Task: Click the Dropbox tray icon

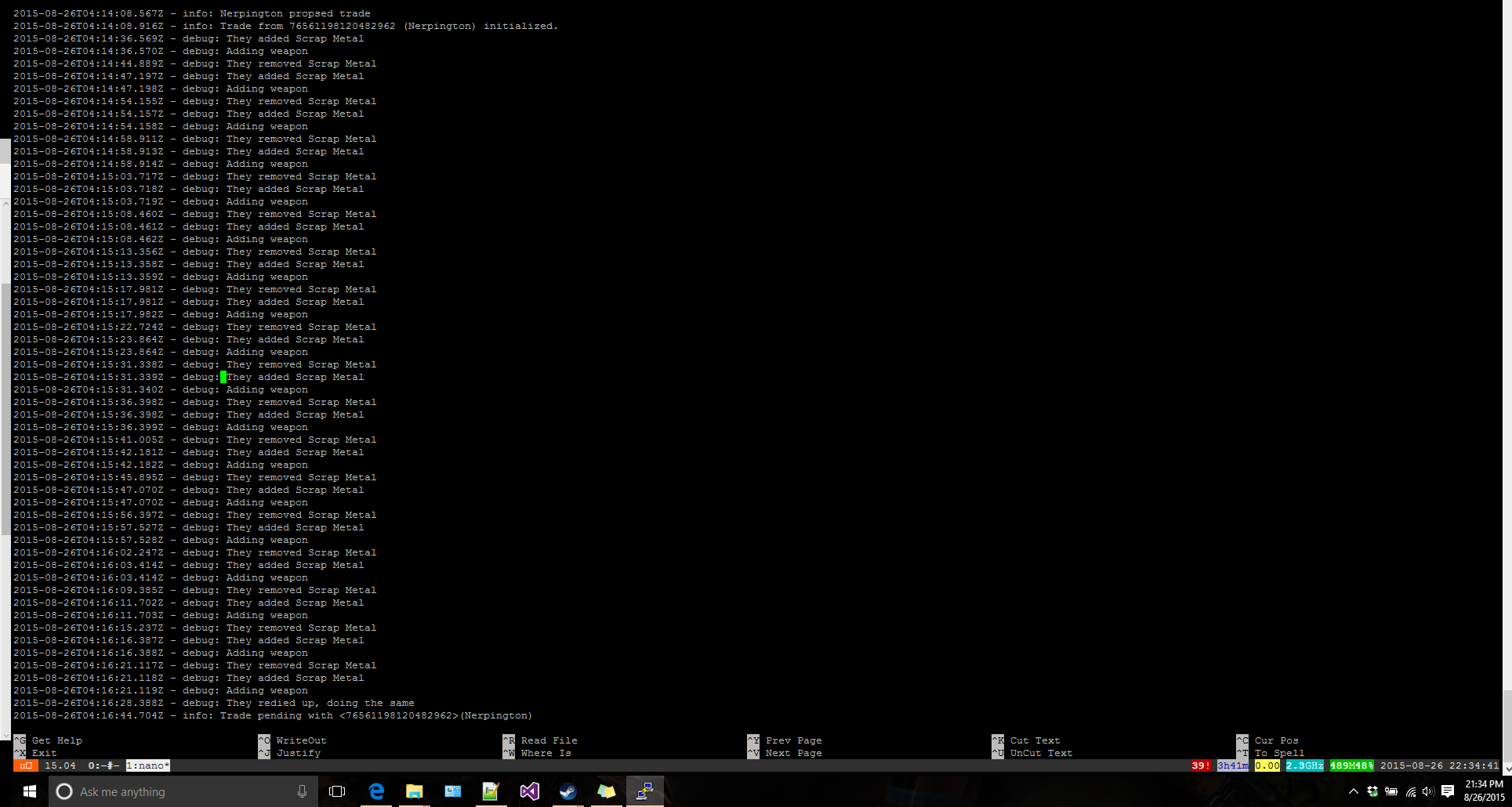Action: coord(1372,791)
